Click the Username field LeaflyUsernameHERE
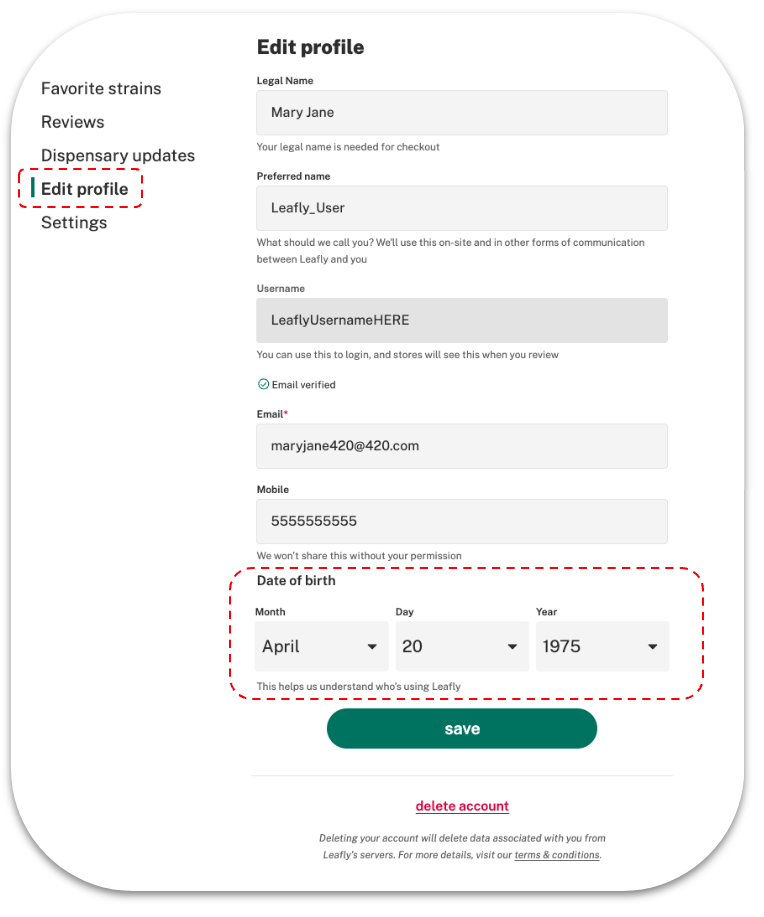 pyautogui.click(x=462, y=320)
